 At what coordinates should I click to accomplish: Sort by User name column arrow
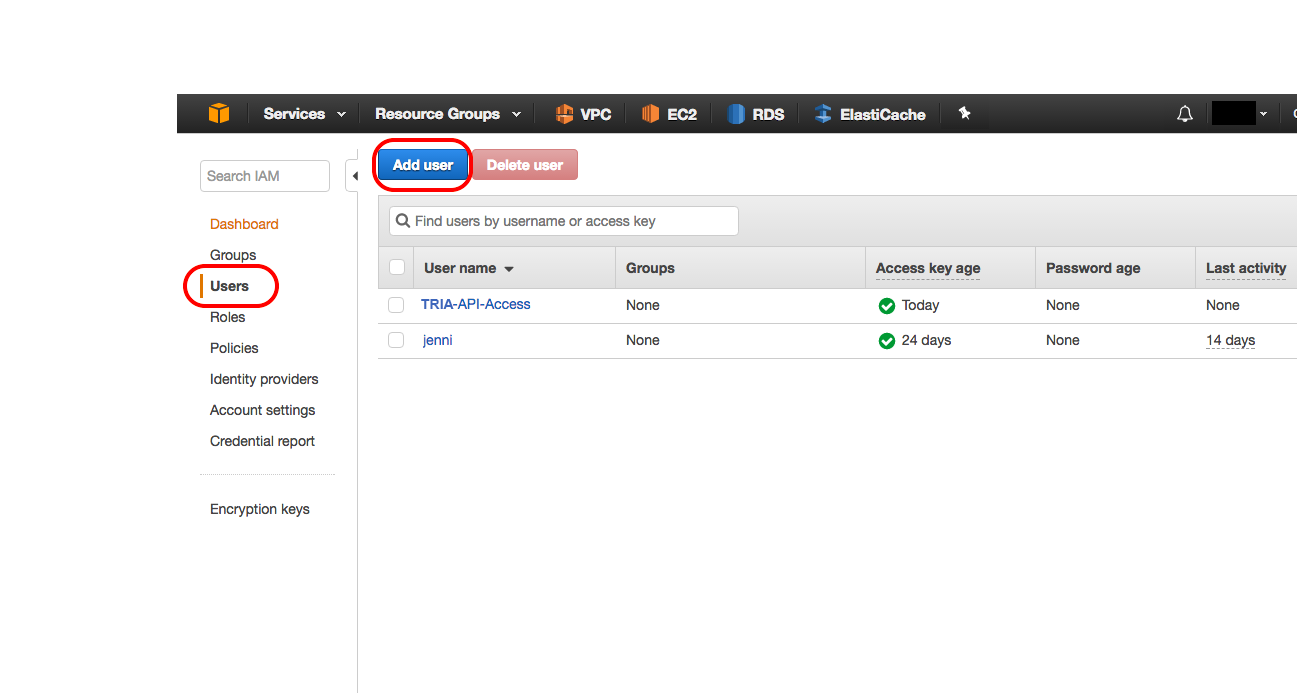pyautogui.click(x=509, y=269)
